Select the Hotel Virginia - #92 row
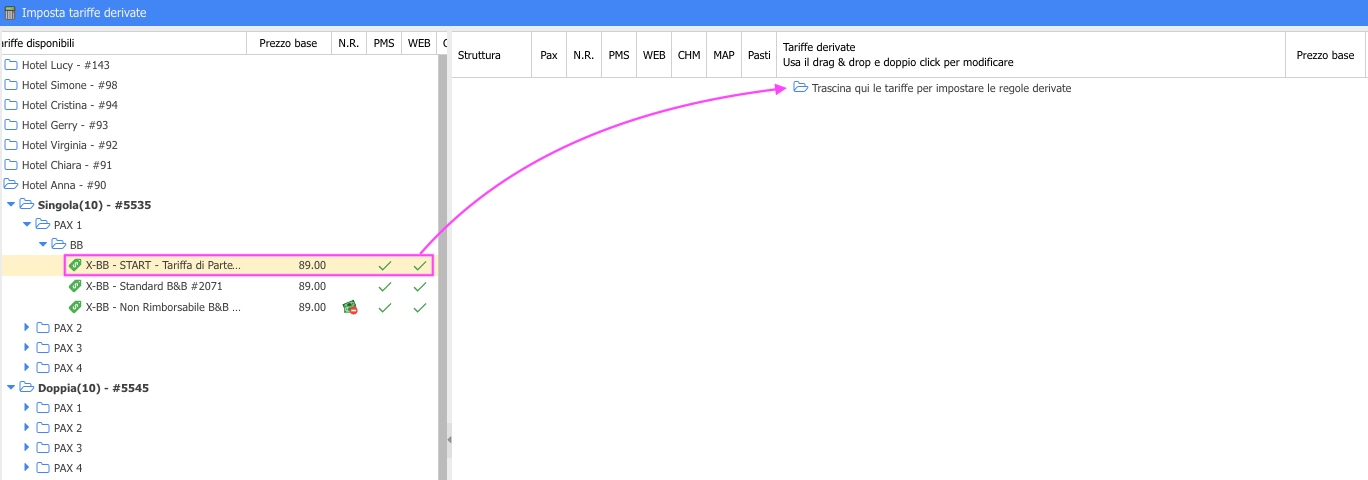The image size is (1368, 480). click(219, 145)
